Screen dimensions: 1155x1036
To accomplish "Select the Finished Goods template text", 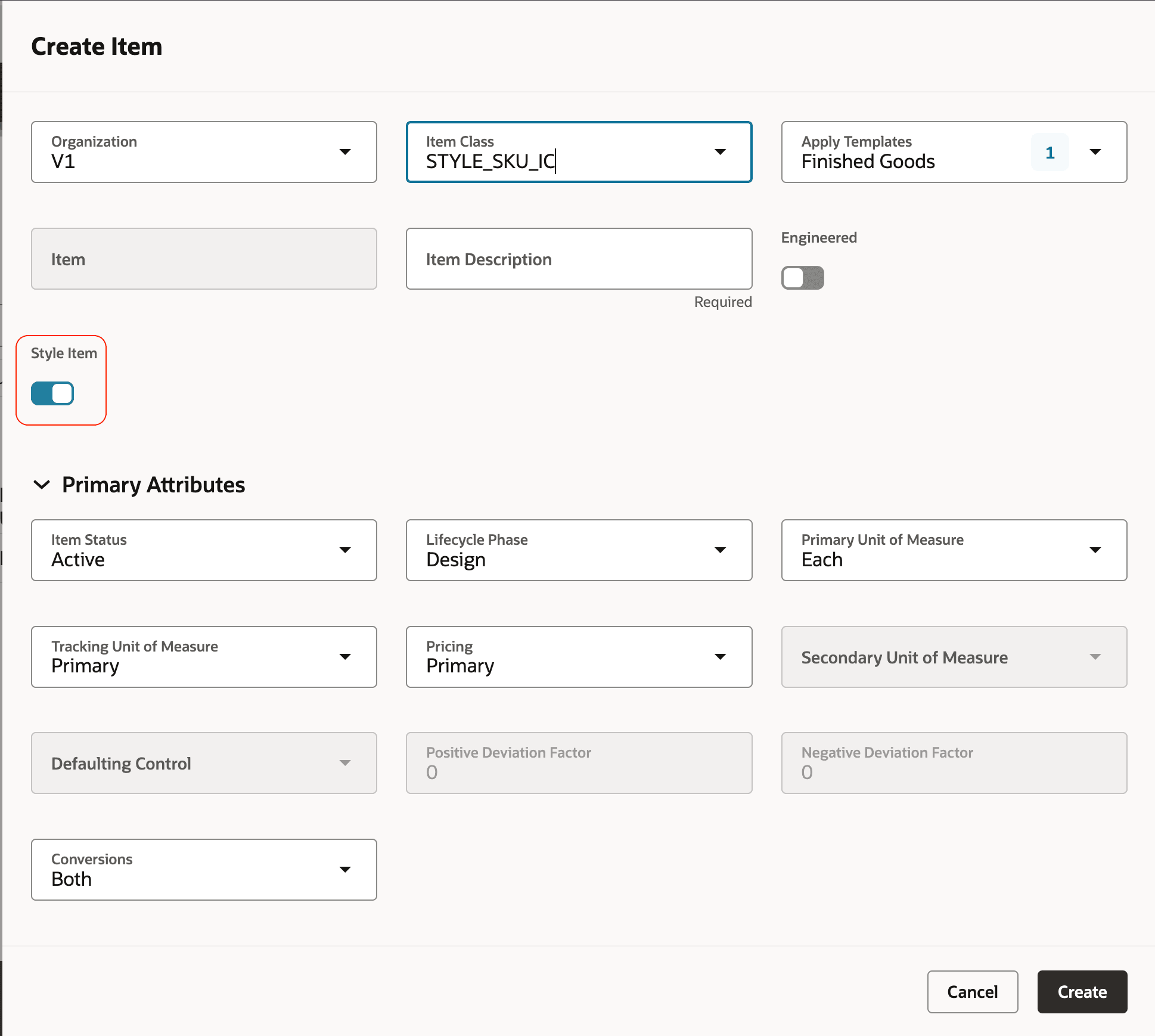I will point(868,161).
